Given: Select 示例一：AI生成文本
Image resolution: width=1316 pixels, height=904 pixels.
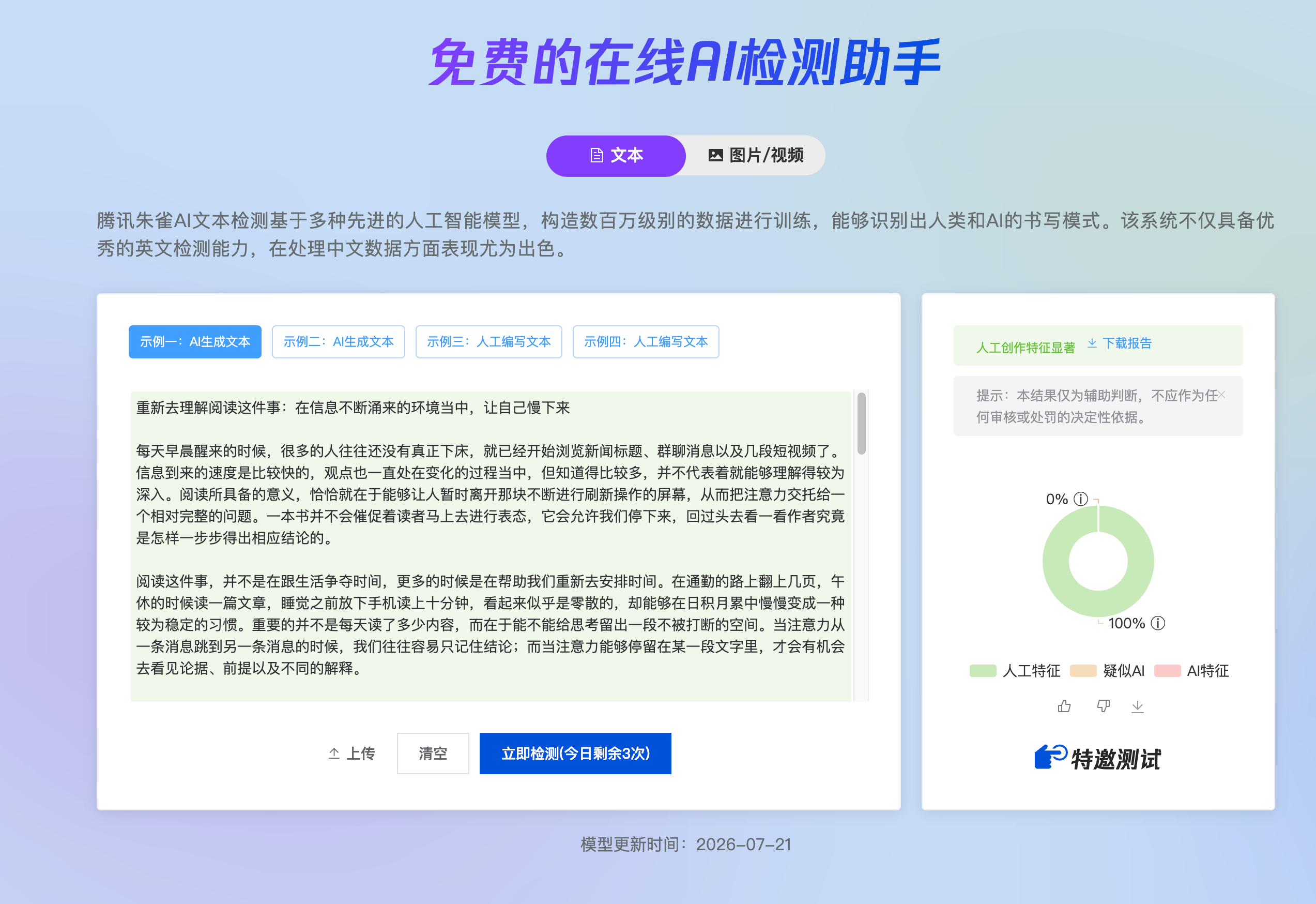Looking at the screenshot, I should (195, 341).
